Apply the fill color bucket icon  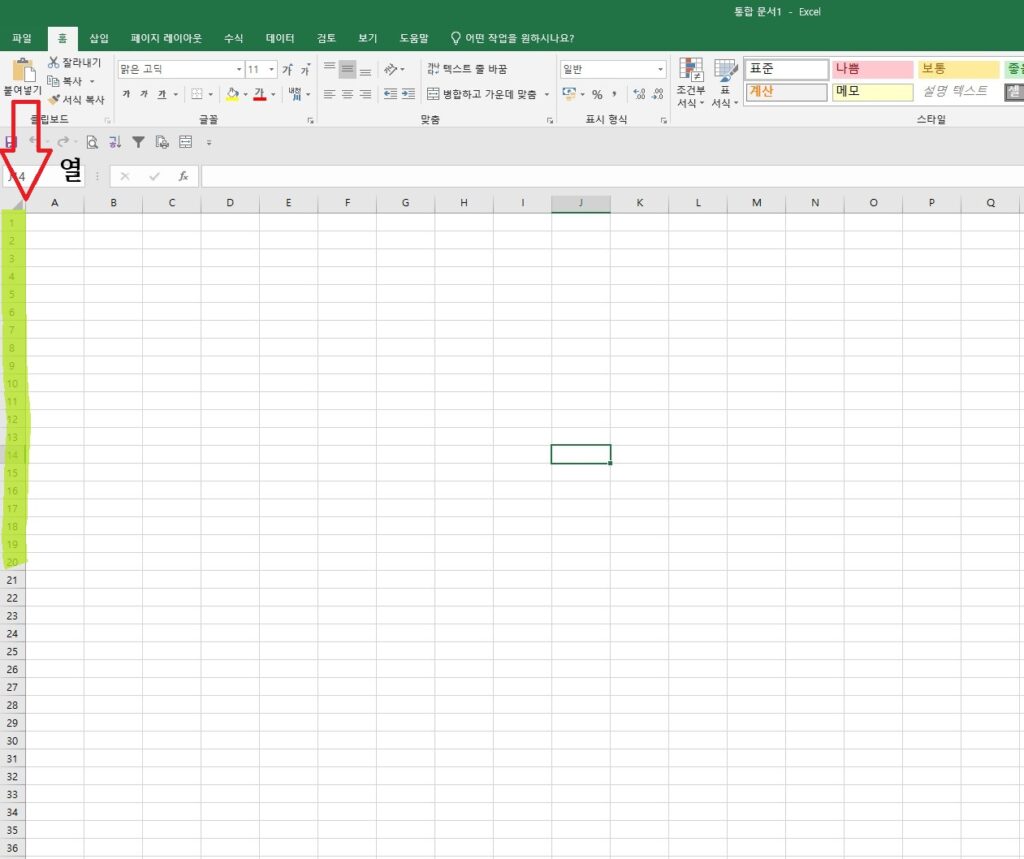click(232, 94)
